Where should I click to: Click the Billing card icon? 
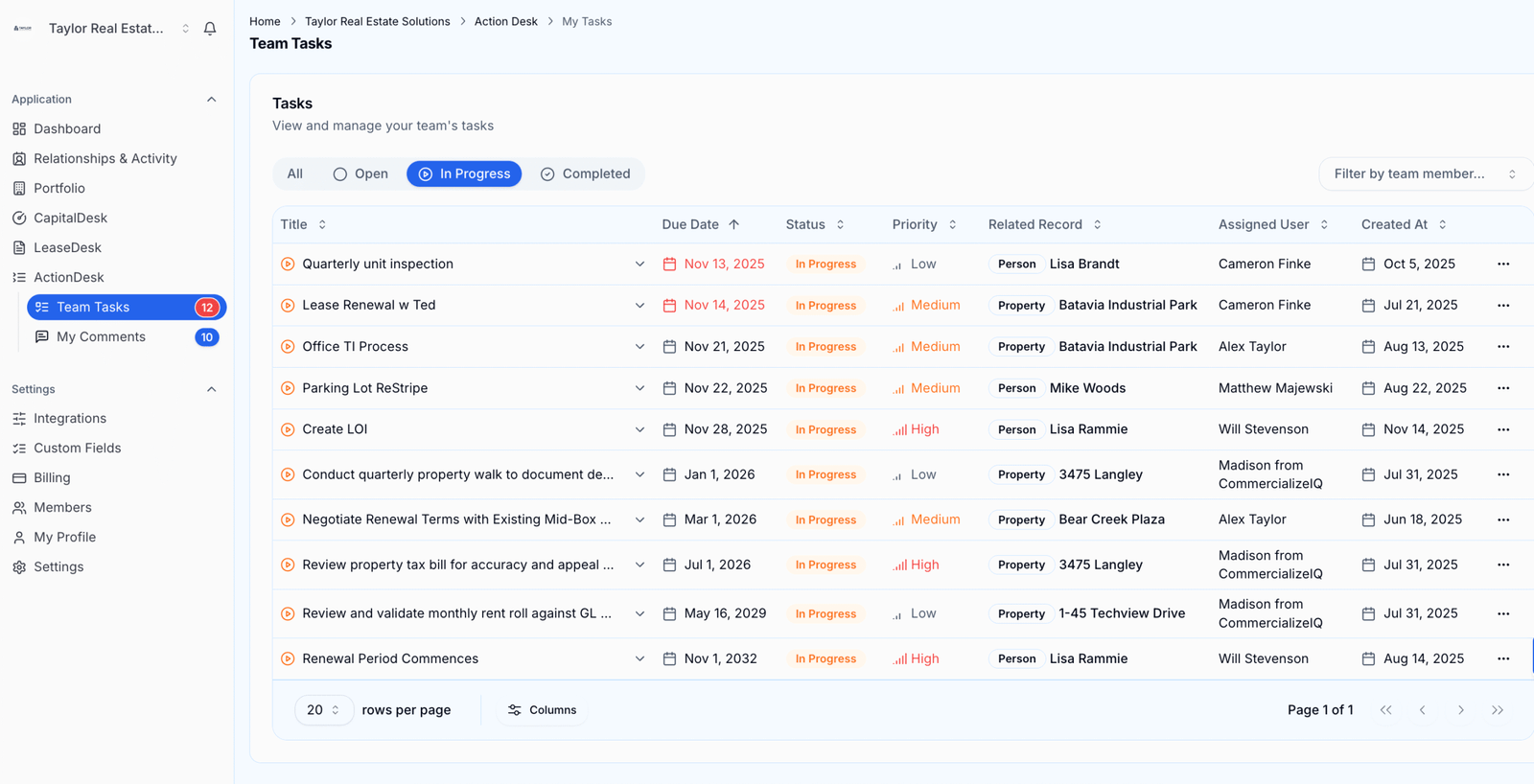point(19,477)
